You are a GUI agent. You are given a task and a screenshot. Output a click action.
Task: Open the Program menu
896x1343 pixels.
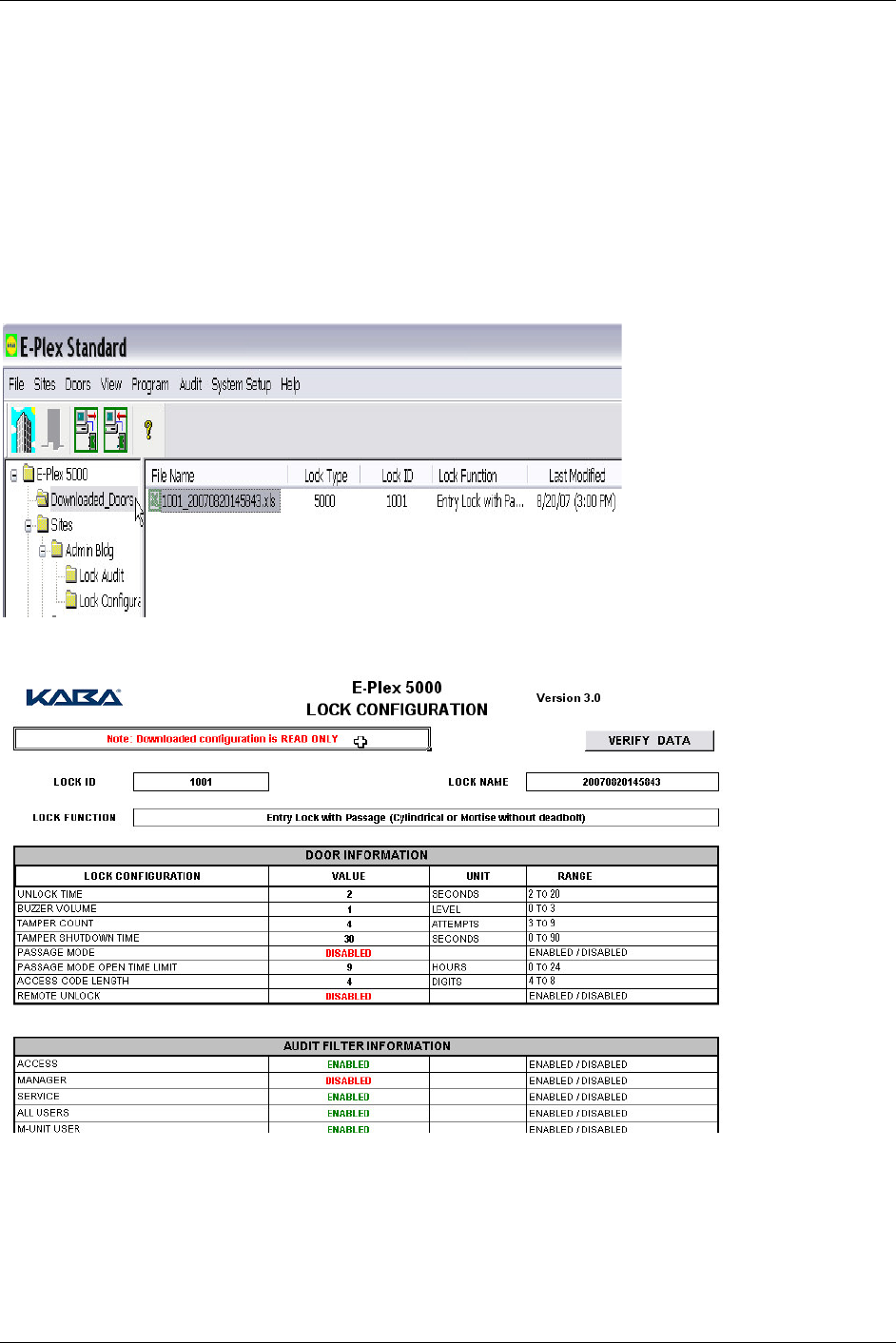tap(150, 384)
